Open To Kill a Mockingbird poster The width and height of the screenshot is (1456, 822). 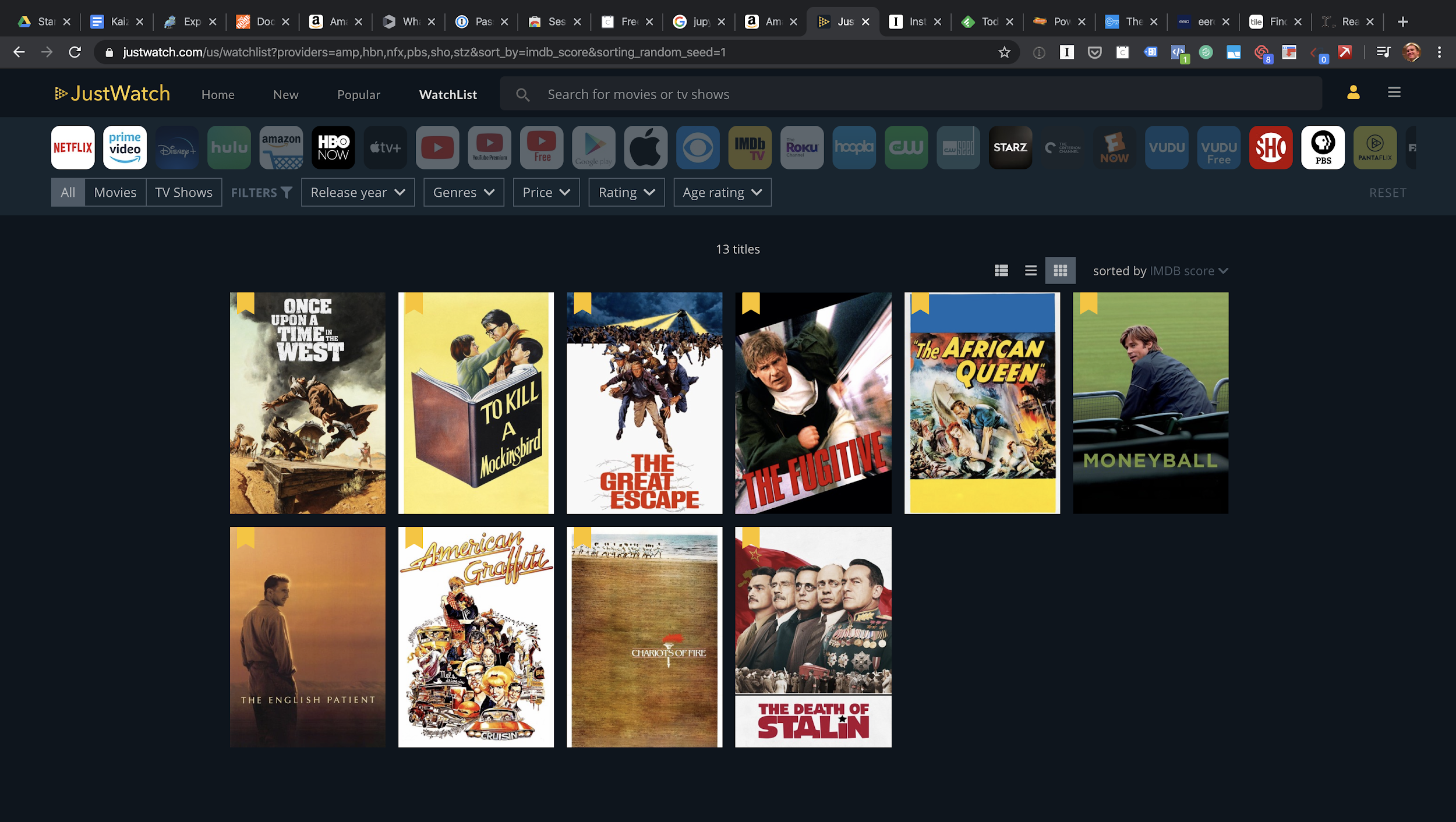(476, 403)
